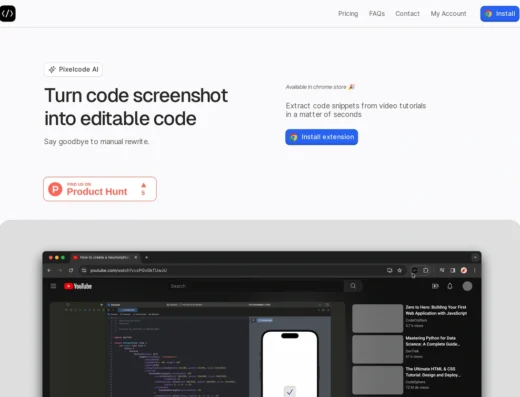Open the Extensions puzzle icon
This screenshot has height=397, width=520.
pyautogui.click(x=426, y=270)
